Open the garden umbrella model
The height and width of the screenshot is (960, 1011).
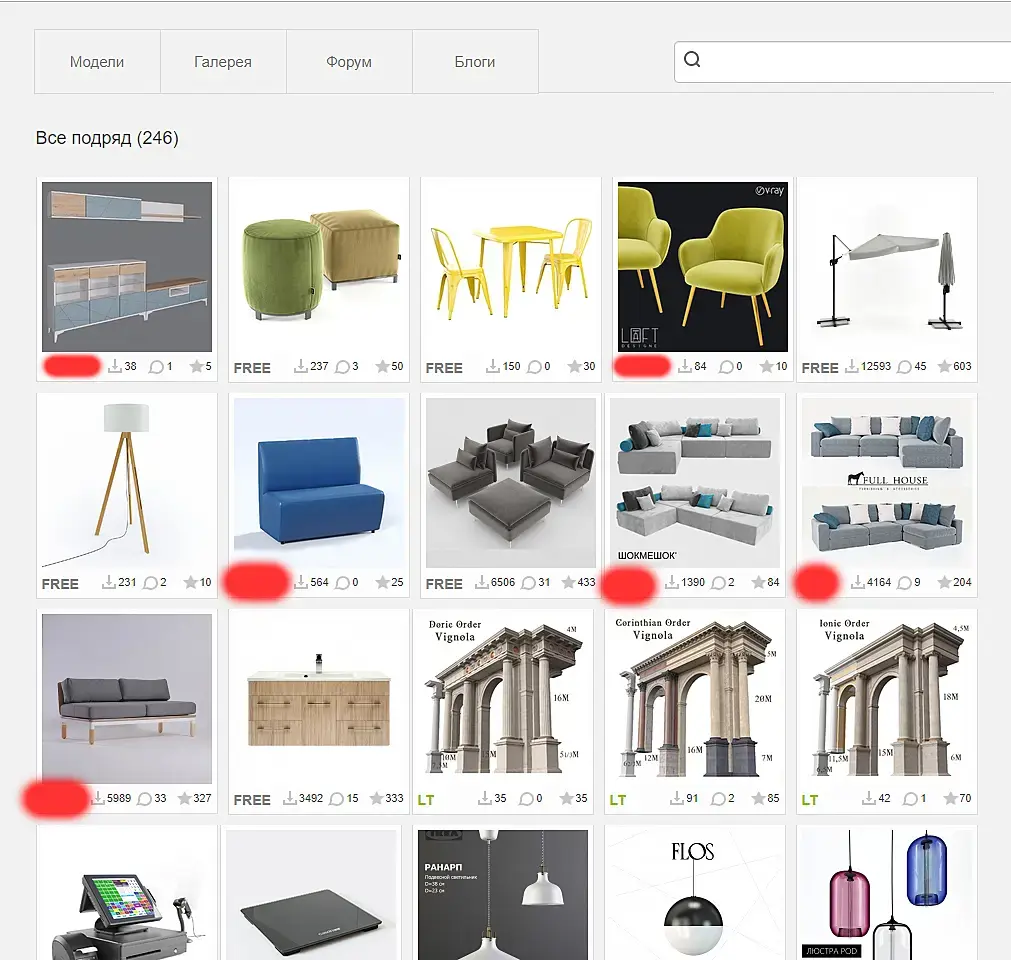point(887,266)
